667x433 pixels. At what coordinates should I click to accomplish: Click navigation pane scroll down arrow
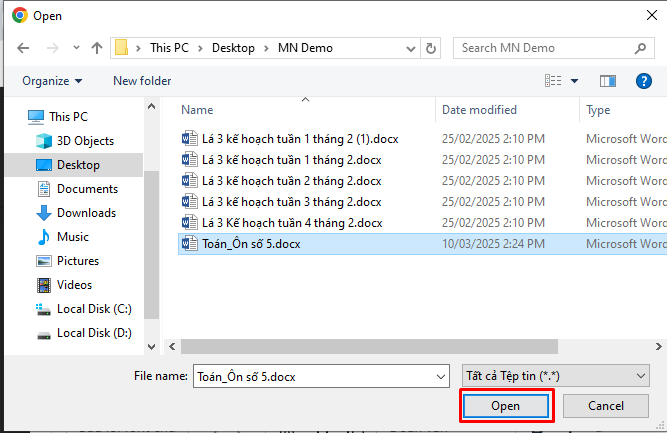pyautogui.click(x=151, y=347)
